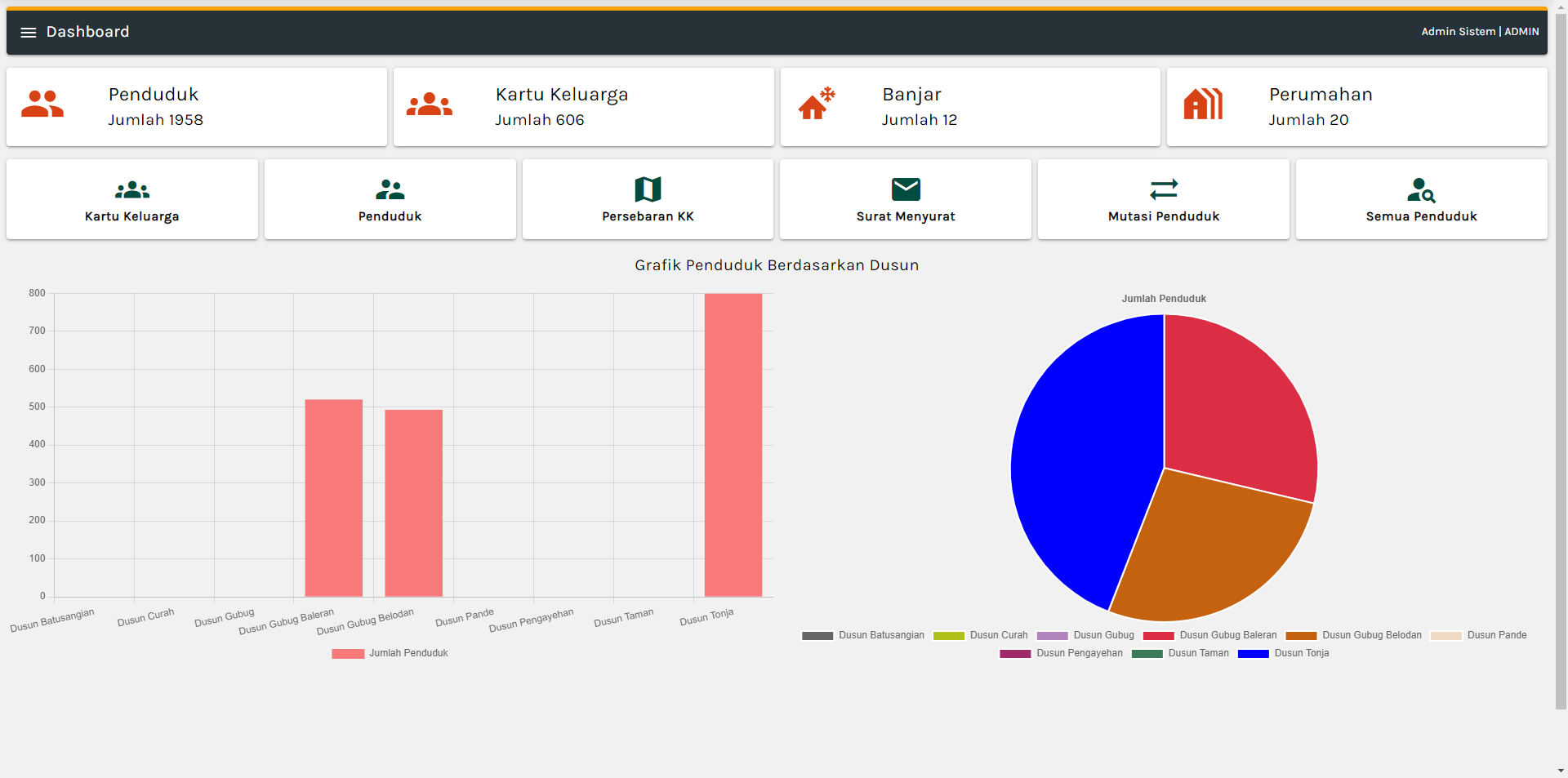
Task: Open Surat Menyurat envelope icon
Action: (x=906, y=189)
